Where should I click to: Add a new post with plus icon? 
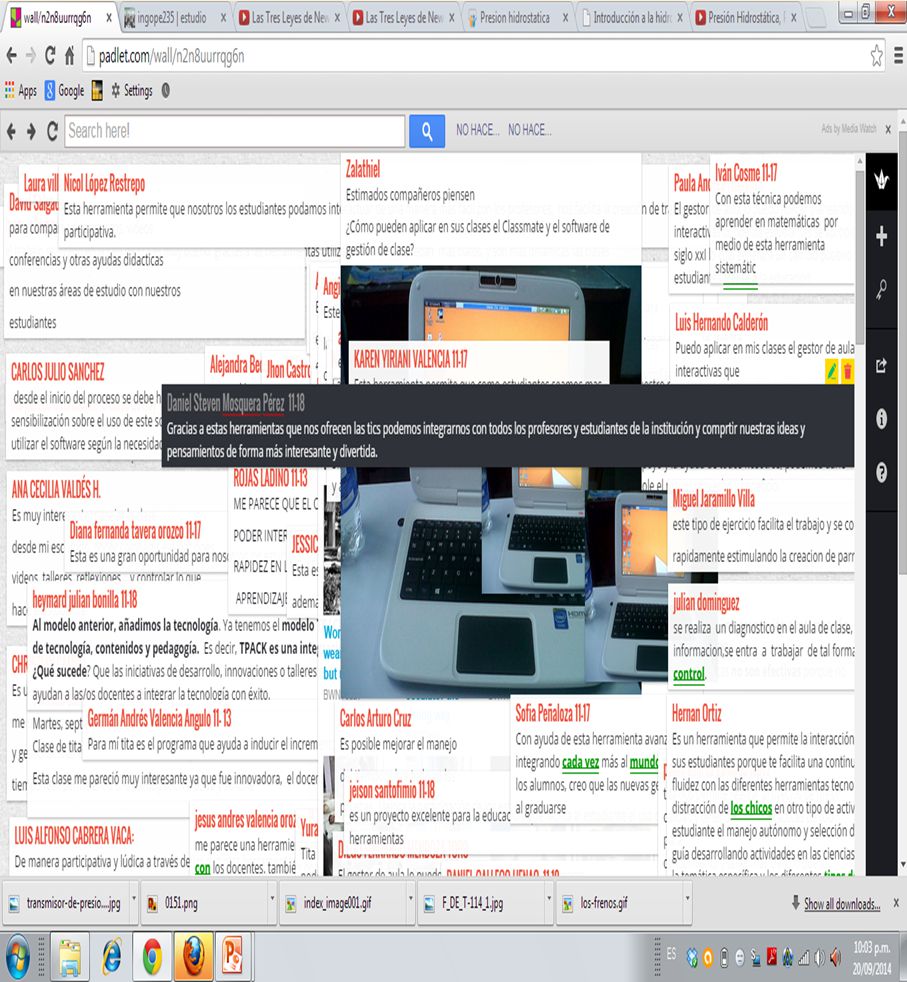(x=881, y=236)
